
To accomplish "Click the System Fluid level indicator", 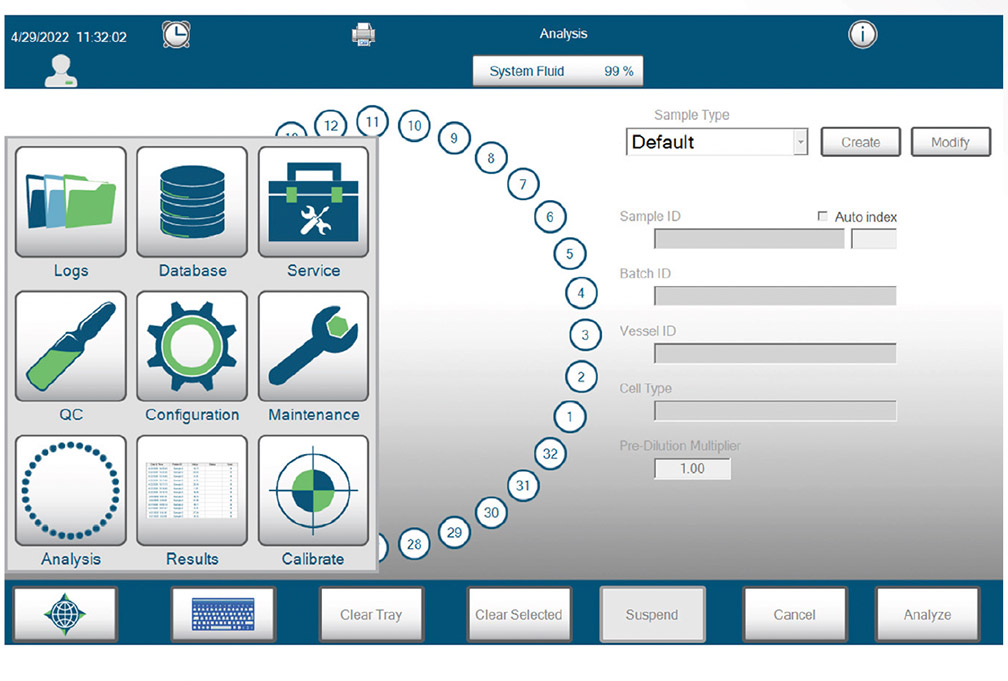I will tap(558, 72).
